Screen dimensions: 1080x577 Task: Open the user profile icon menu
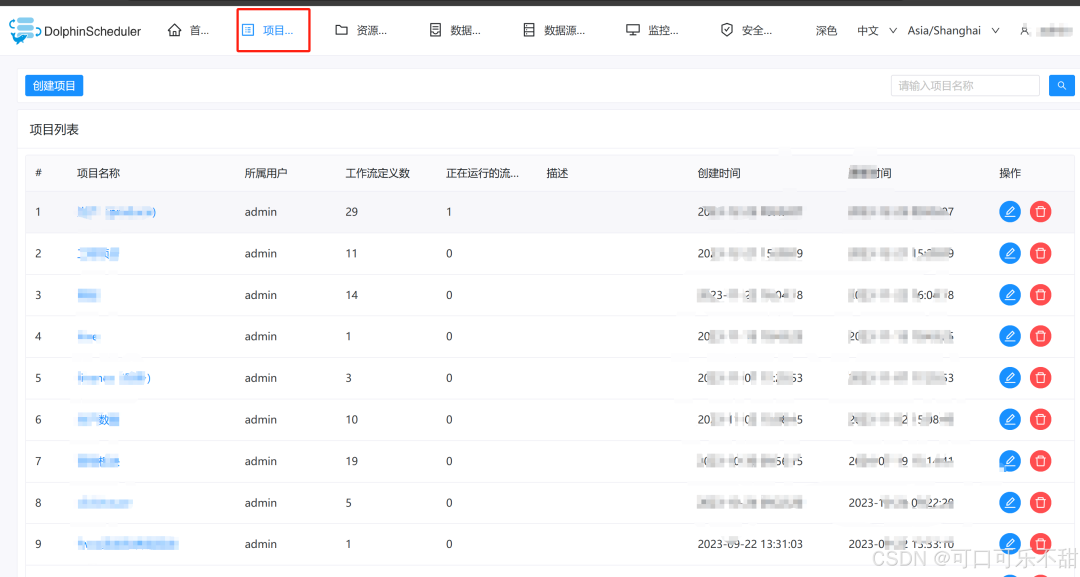[1025, 30]
